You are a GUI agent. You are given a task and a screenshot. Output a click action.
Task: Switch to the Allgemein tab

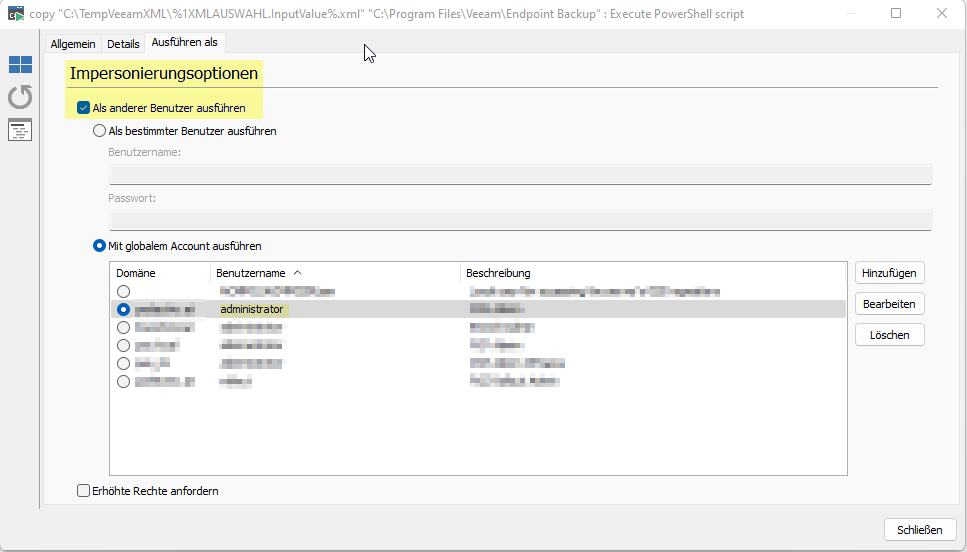(74, 44)
